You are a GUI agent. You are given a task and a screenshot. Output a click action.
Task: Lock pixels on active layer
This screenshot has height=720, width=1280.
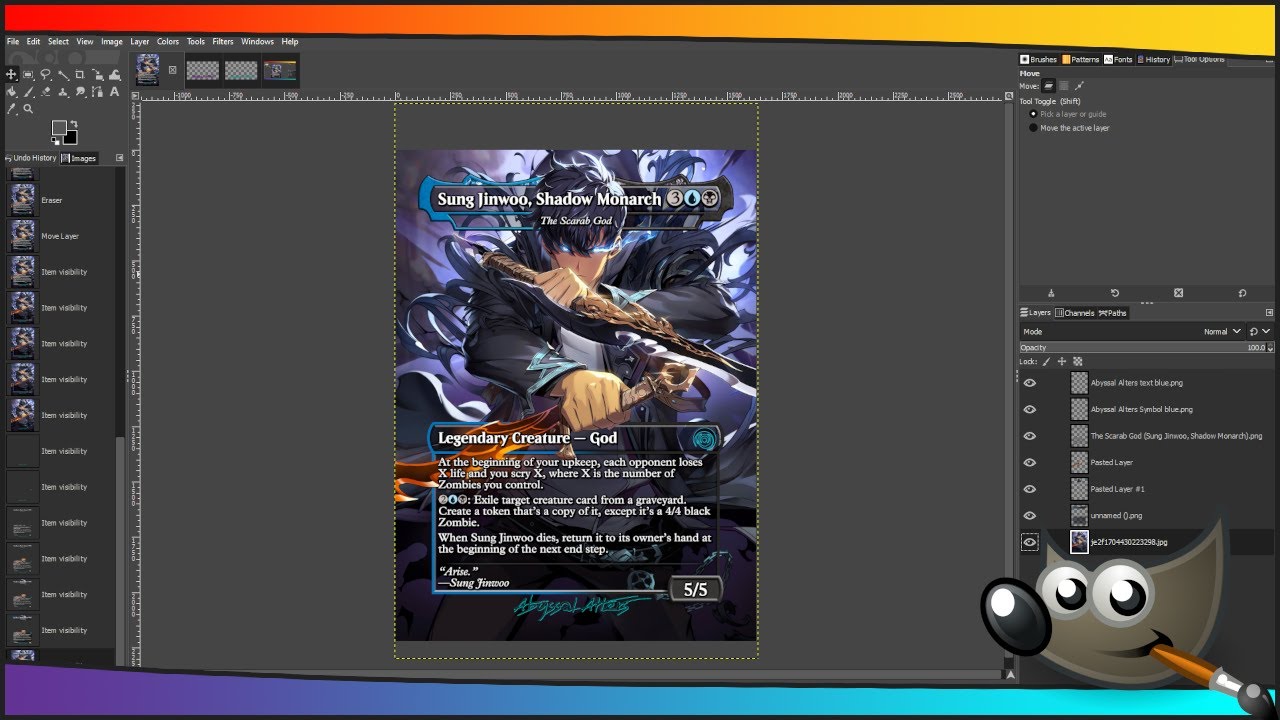click(x=1046, y=361)
